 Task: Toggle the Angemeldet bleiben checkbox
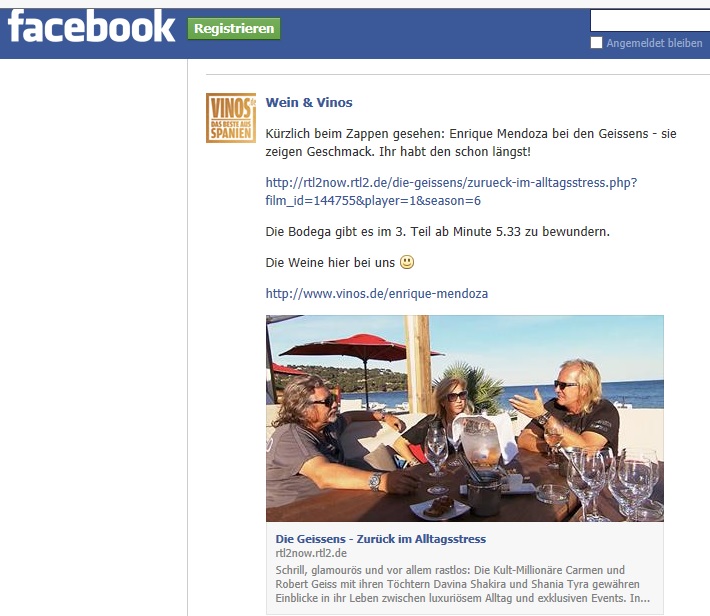pos(596,43)
